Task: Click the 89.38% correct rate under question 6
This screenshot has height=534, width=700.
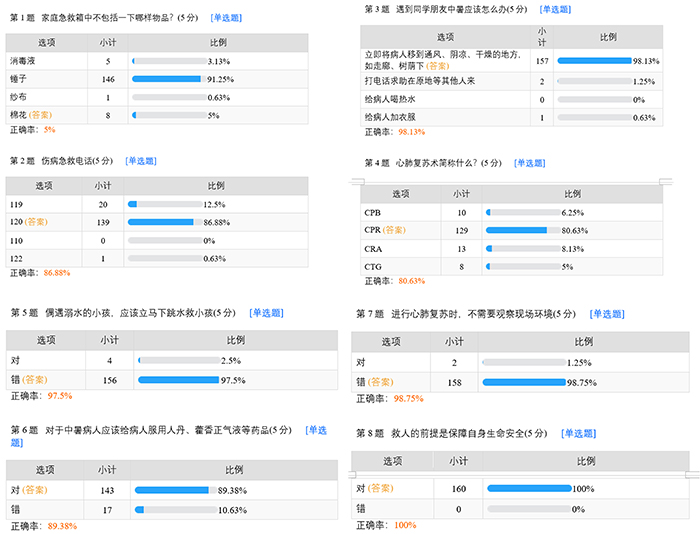Action: [62, 526]
